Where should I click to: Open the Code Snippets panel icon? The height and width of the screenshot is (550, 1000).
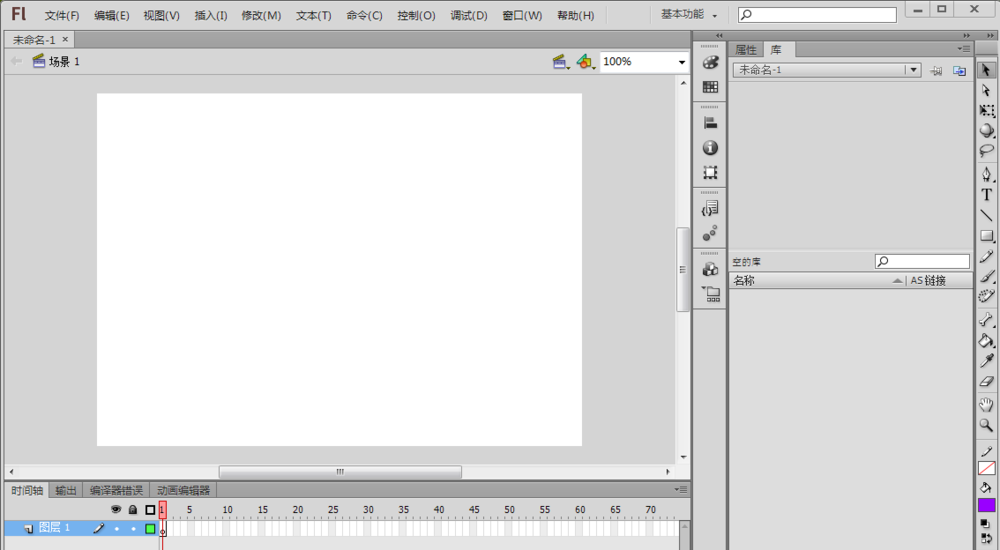pos(710,208)
